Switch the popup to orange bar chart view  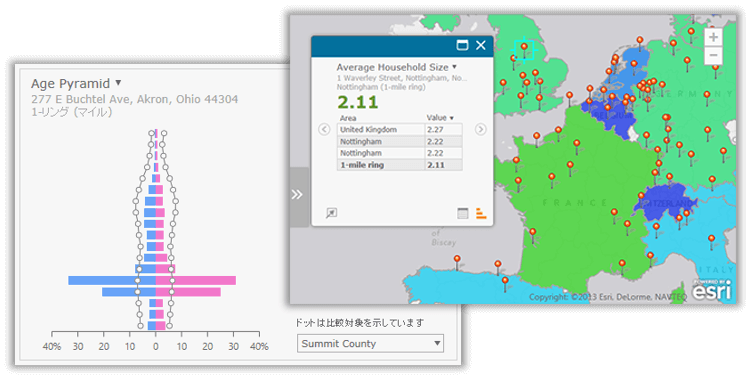(x=481, y=213)
